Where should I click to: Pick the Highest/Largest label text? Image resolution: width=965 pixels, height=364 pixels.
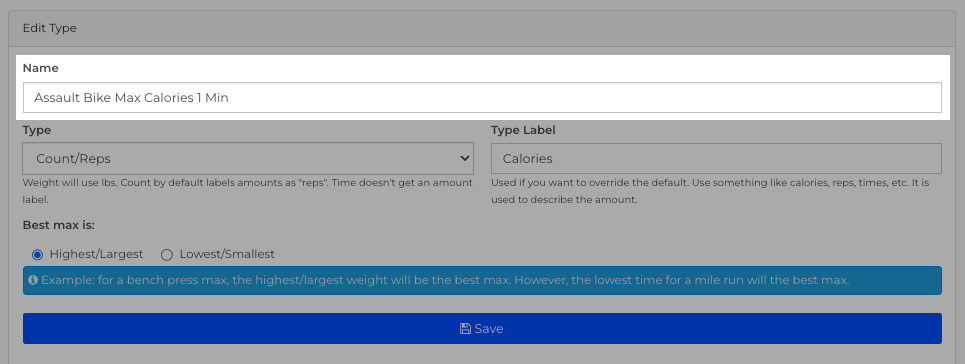pos(97,254)
